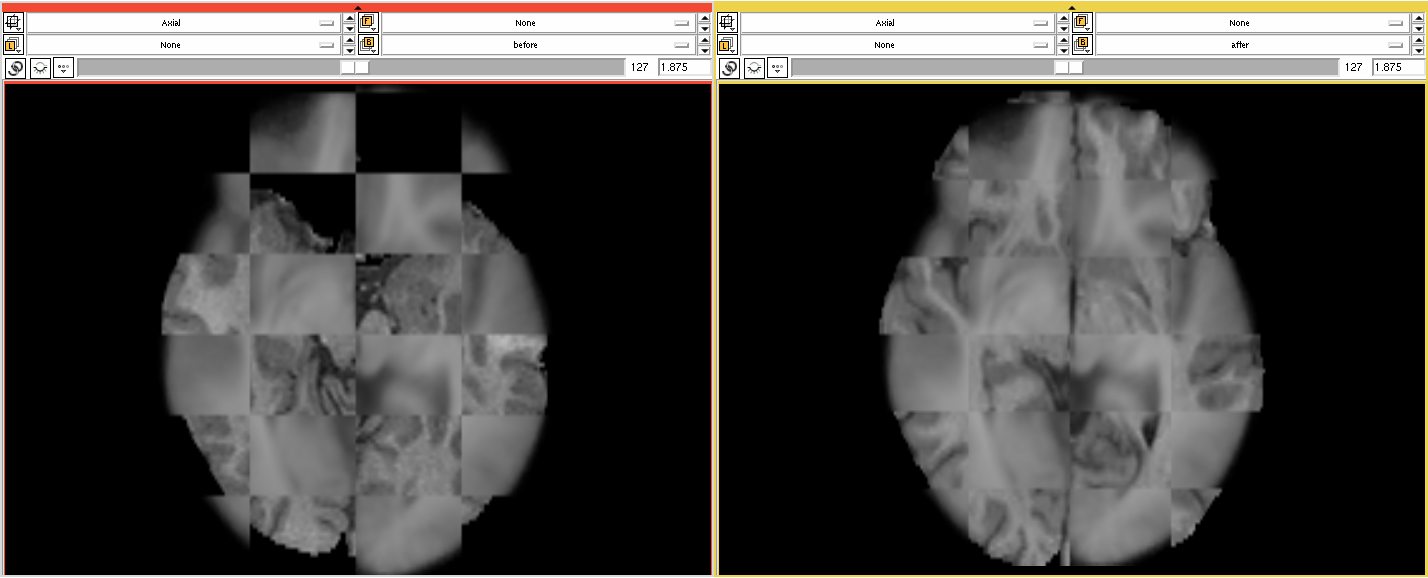This screenshot has width=1428, height=578.
Task: Click down arrow beside red viewer label dropdown
Action: pyautogui.click(x=348, y=50)
